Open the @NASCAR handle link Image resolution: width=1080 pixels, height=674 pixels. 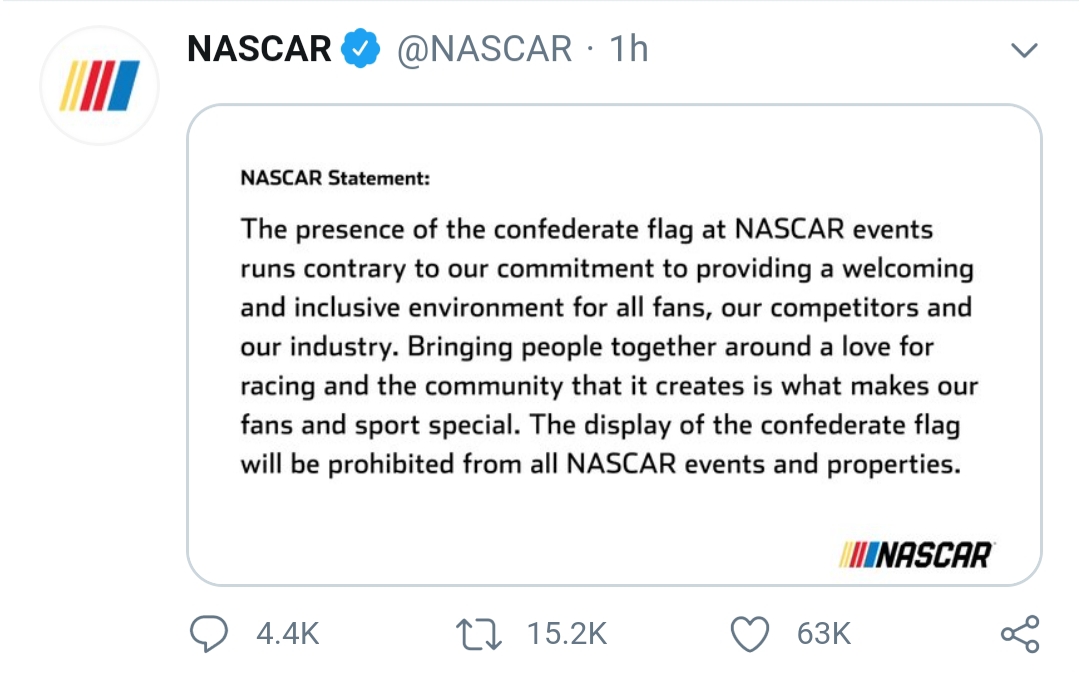(484, 49)
